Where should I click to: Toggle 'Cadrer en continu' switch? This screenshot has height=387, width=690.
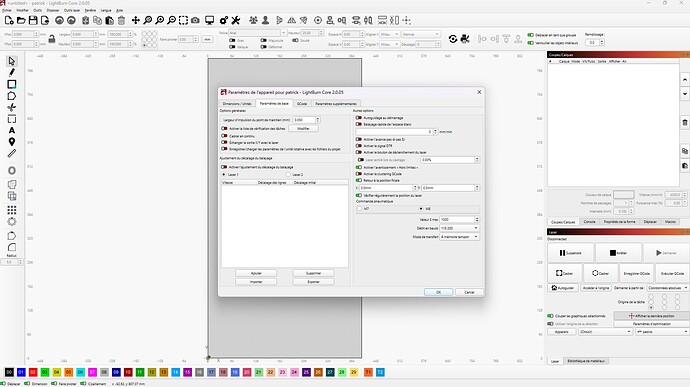(x=224, y=136)
